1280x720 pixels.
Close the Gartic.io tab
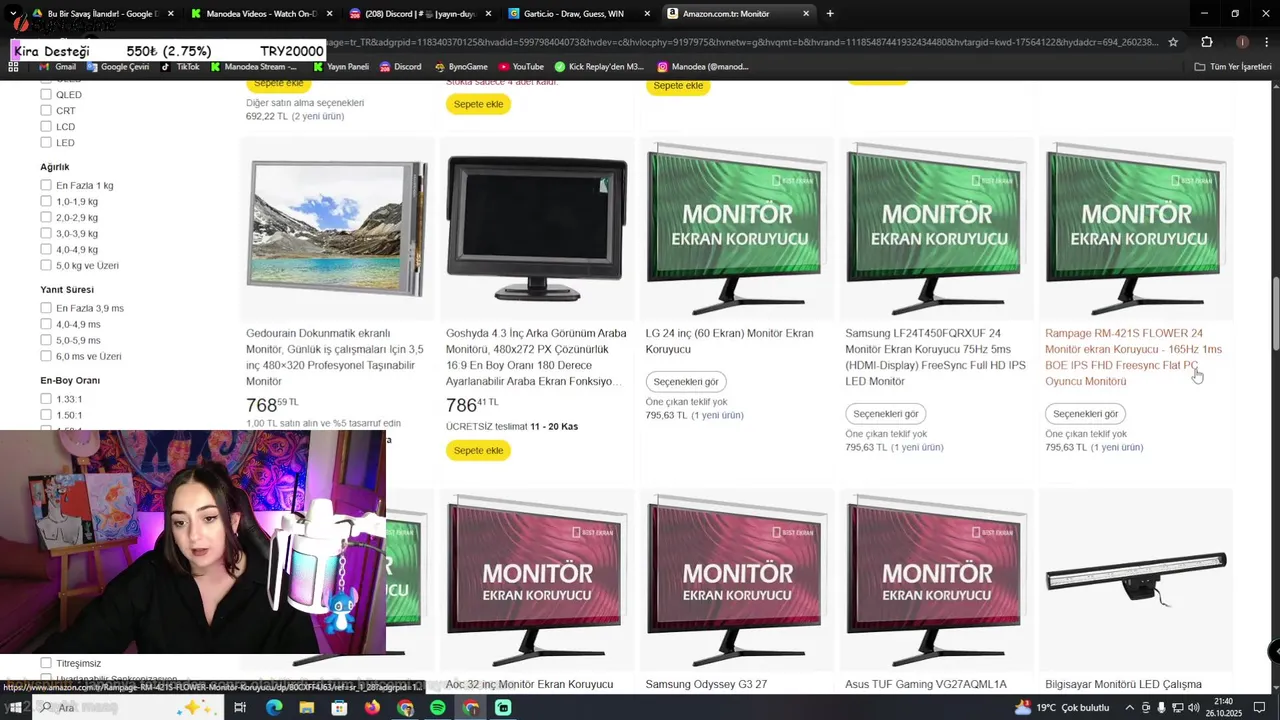point(647,14)
